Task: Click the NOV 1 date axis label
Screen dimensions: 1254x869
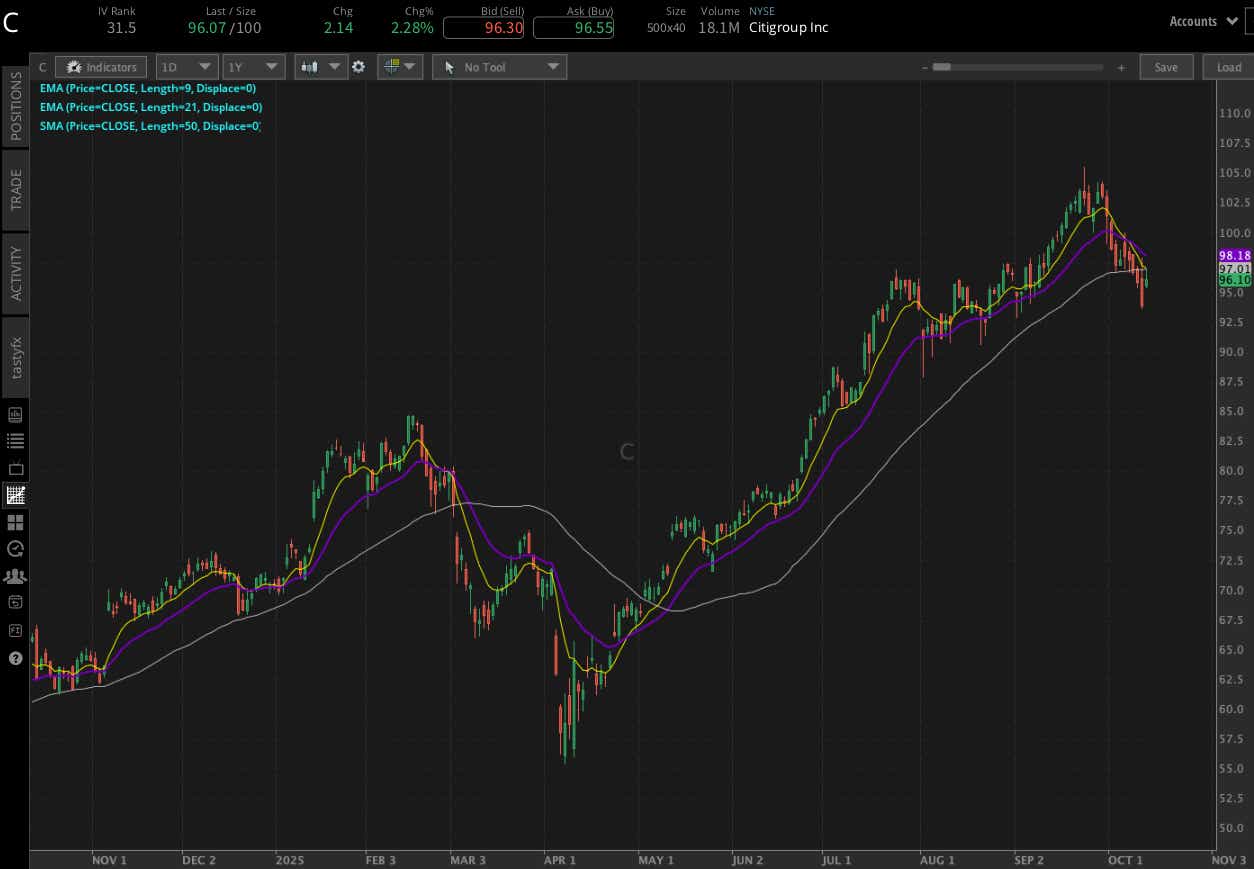Action: (109, 860)
